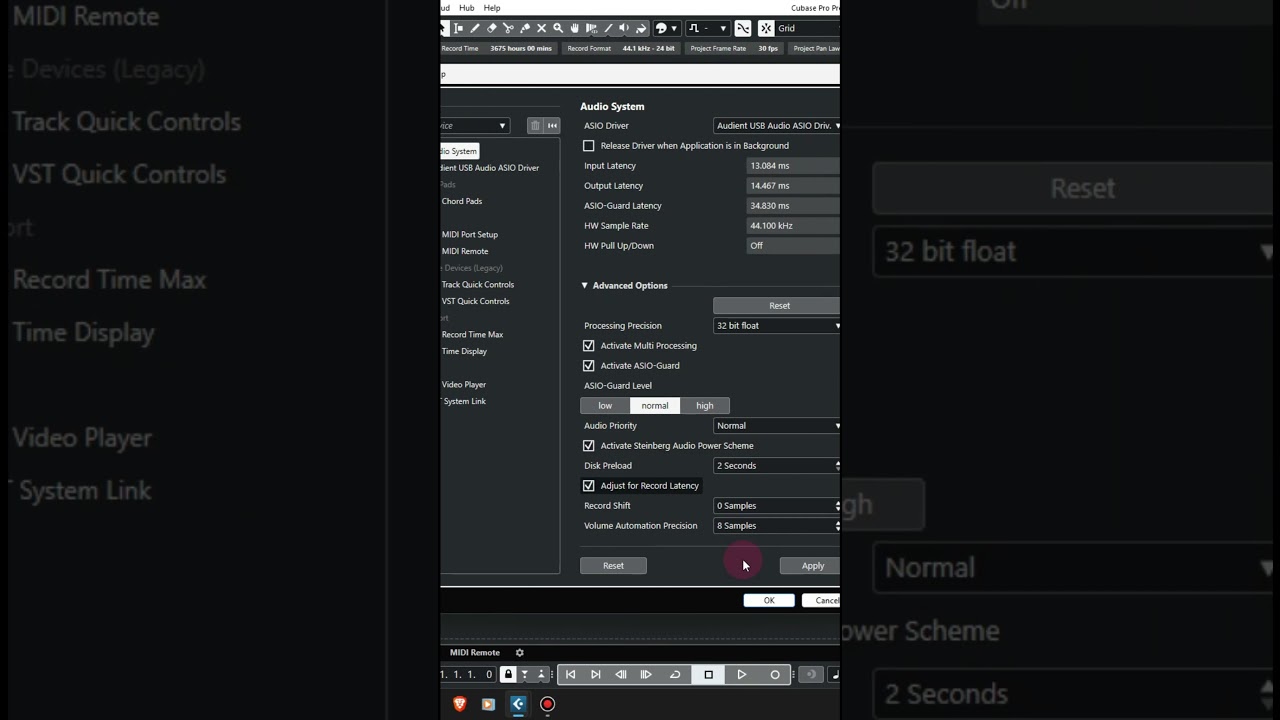Click the transport Stop button
The width and height of the screenshot is (1280, 720).
(x=709, y=675)
